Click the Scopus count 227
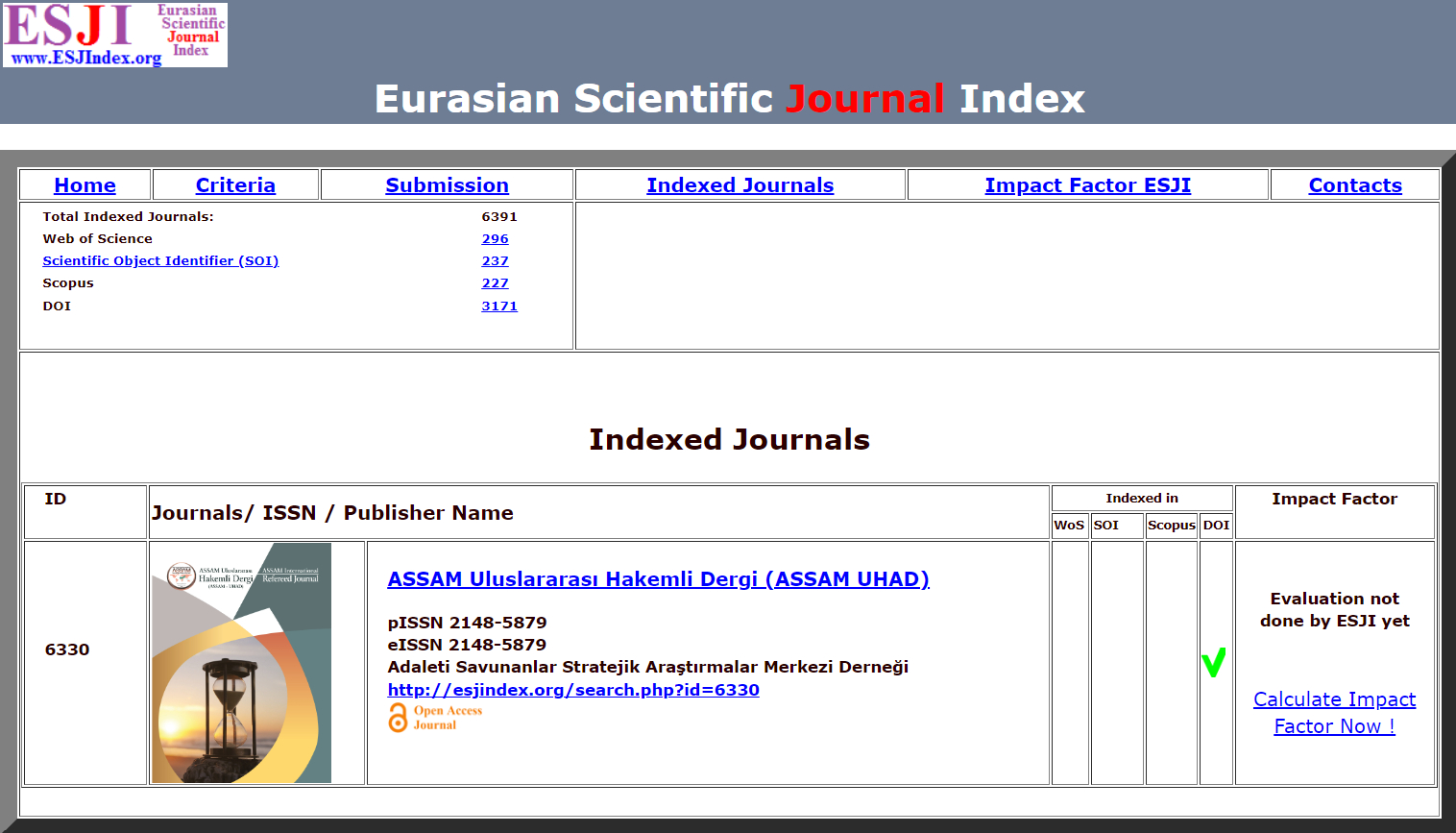The height and width of the screenshot is (833, 1456). (495, 283)
